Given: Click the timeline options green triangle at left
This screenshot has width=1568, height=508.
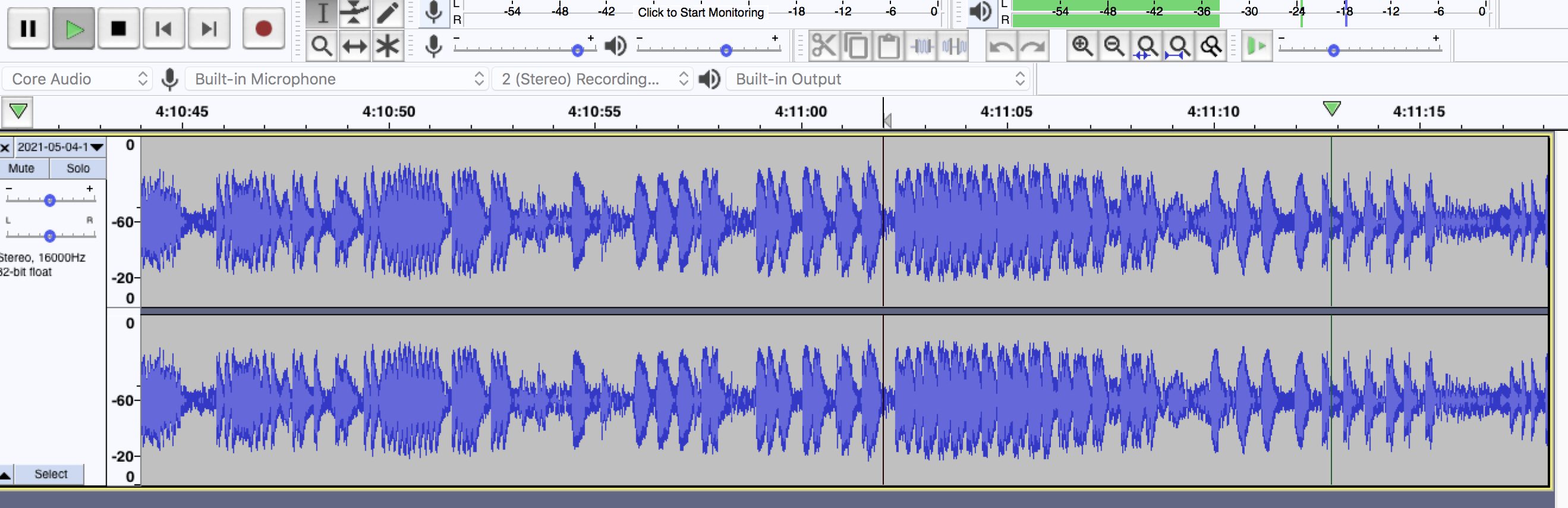Looking at the screenshot, I should pos(18,112).
